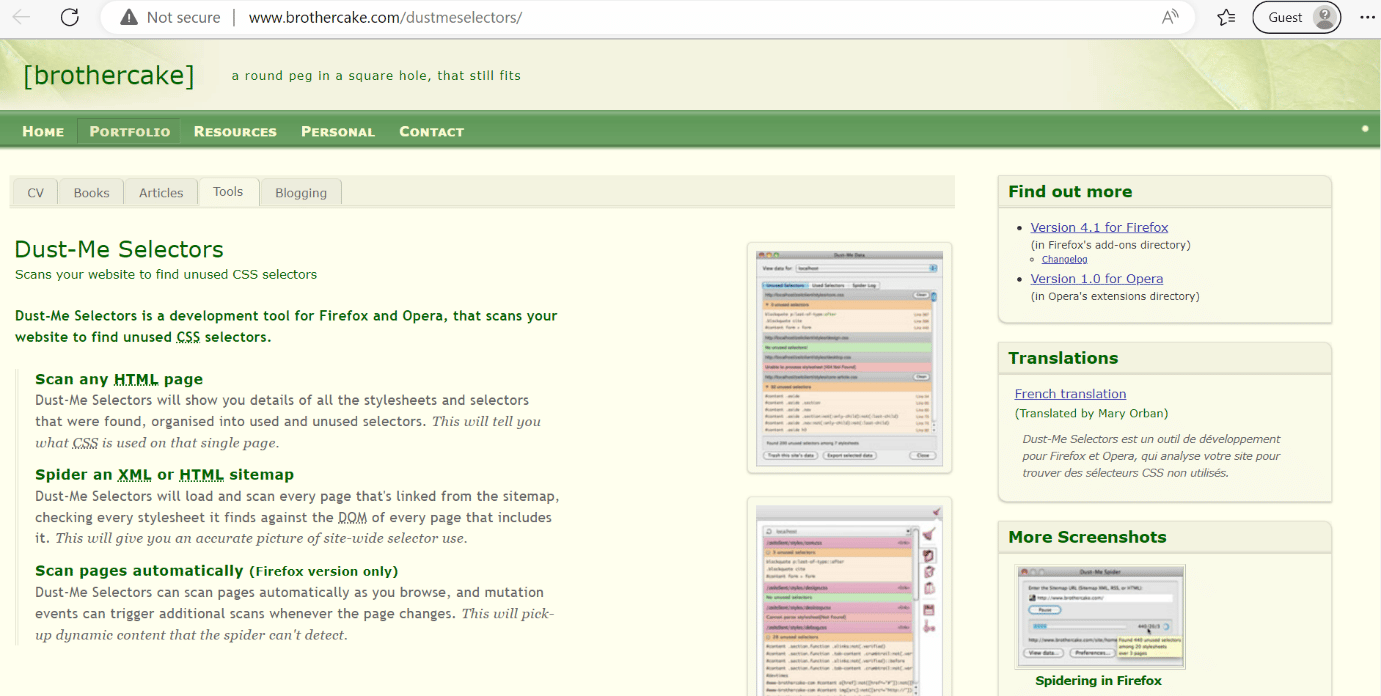Select the Tools tab
Screen dimensions: 1381x696
click(228, 192)
